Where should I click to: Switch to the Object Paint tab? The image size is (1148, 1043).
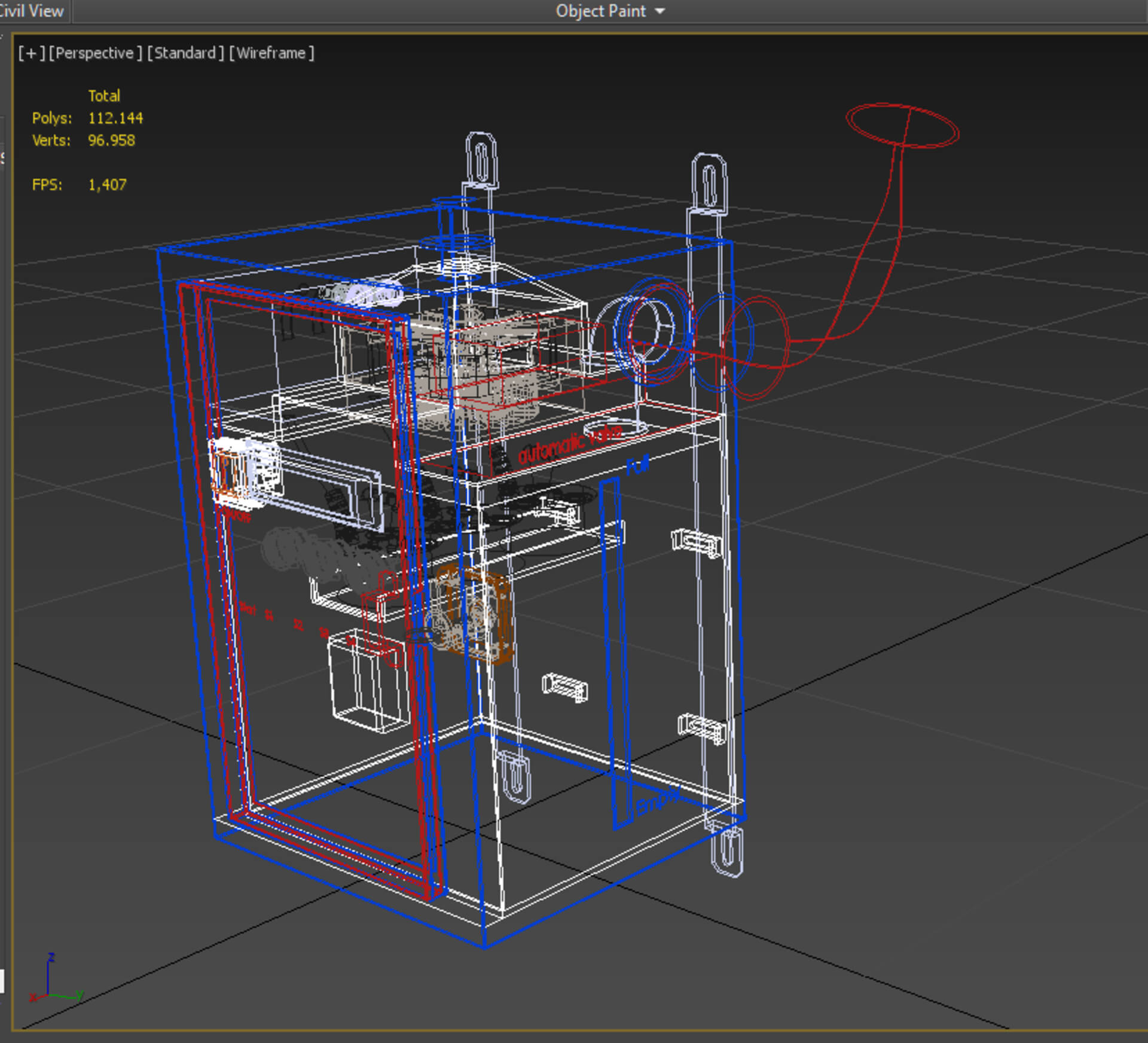(x=600, y=11)
